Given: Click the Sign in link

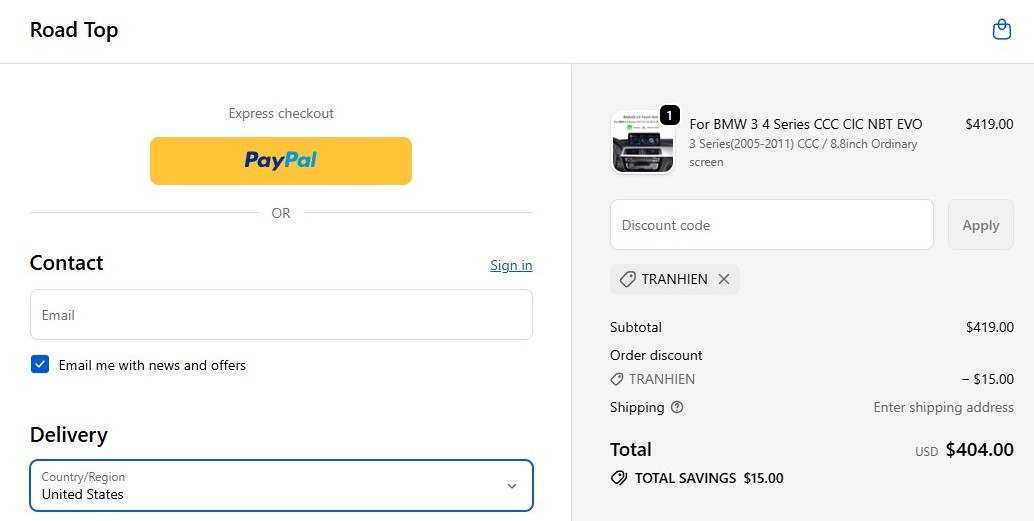Looking at the screenshot, I should 511,265.
